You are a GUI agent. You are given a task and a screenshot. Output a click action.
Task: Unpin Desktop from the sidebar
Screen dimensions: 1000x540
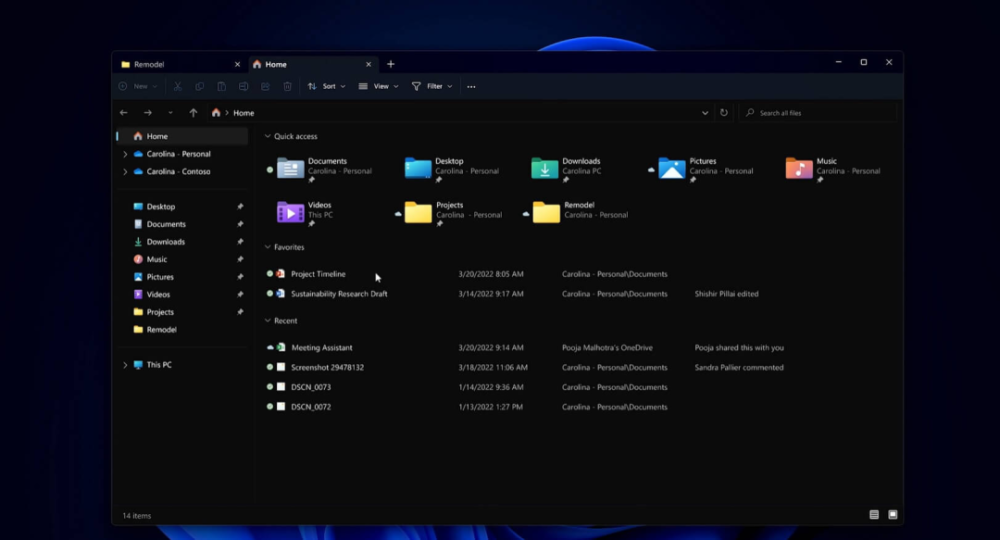[x=240, y=207]
